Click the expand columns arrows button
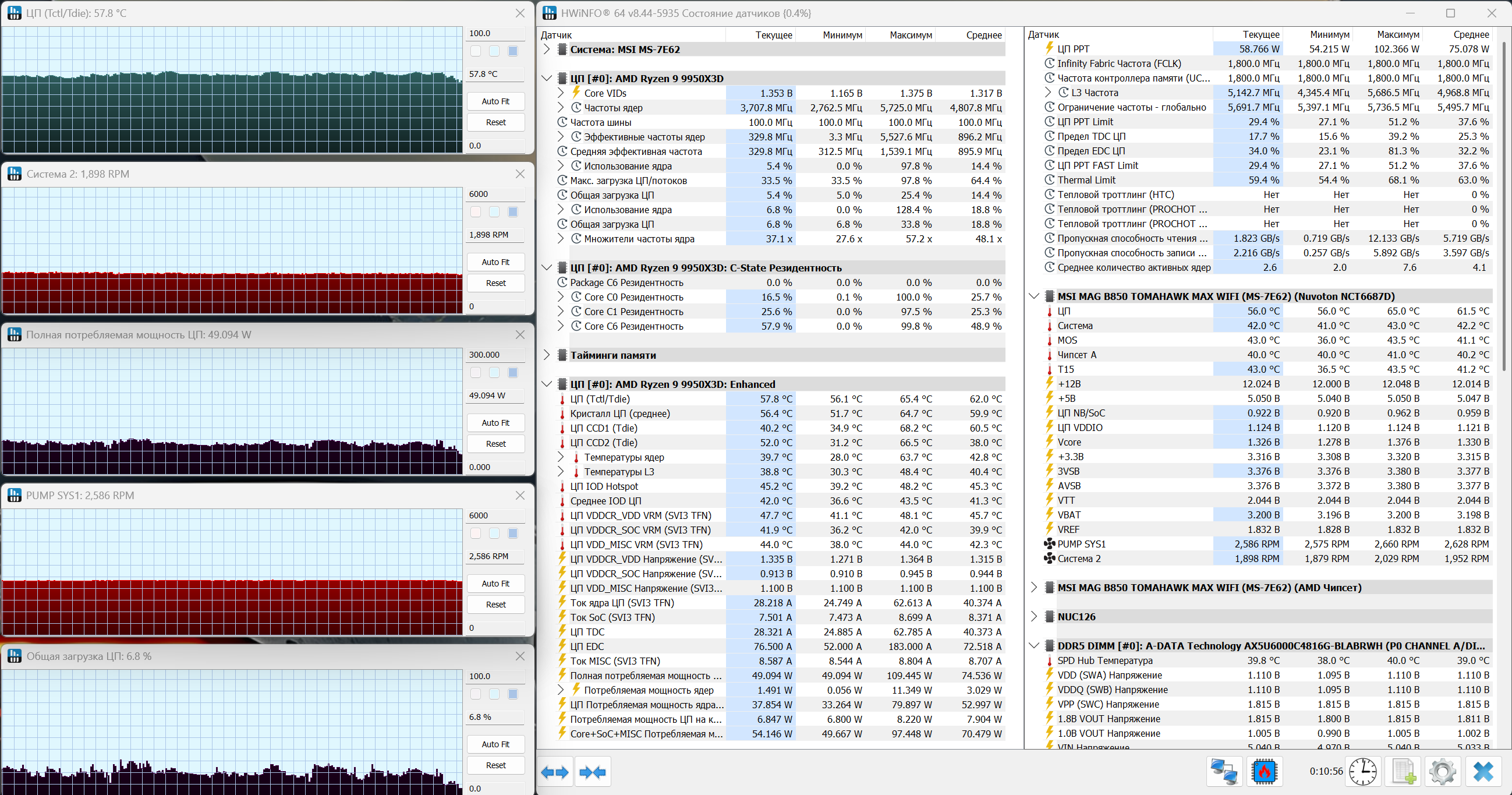The width and height of the screenshot is (1512, 795). 555,772
